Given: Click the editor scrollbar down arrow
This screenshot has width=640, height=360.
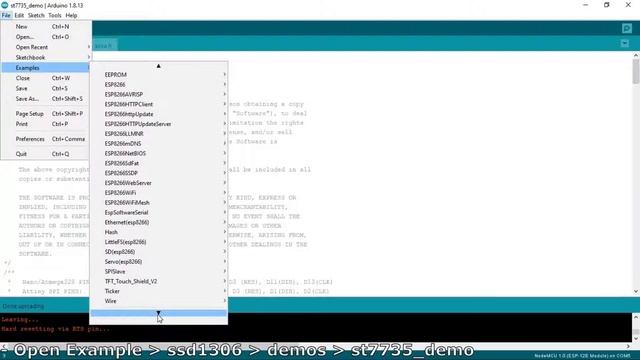Looking at the screenshot, I should tap(636, 291).
